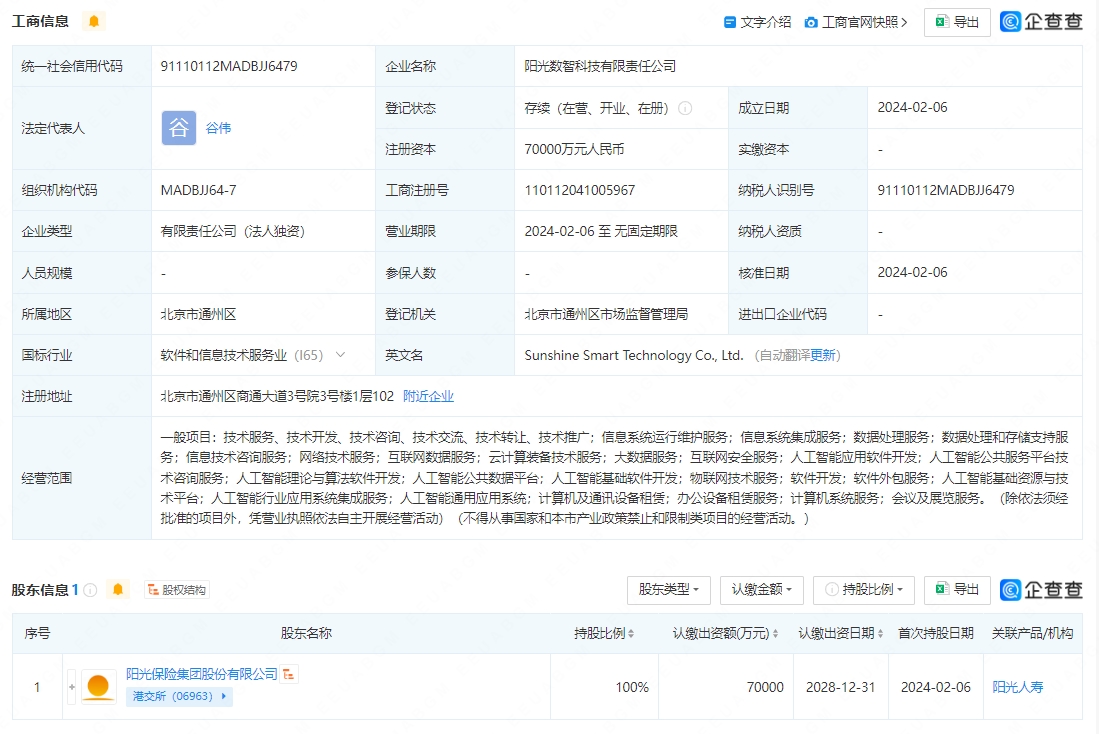Screen dimensions: 1099x734
Task: Open the 附近企业 link
Action: click(429, 395)
